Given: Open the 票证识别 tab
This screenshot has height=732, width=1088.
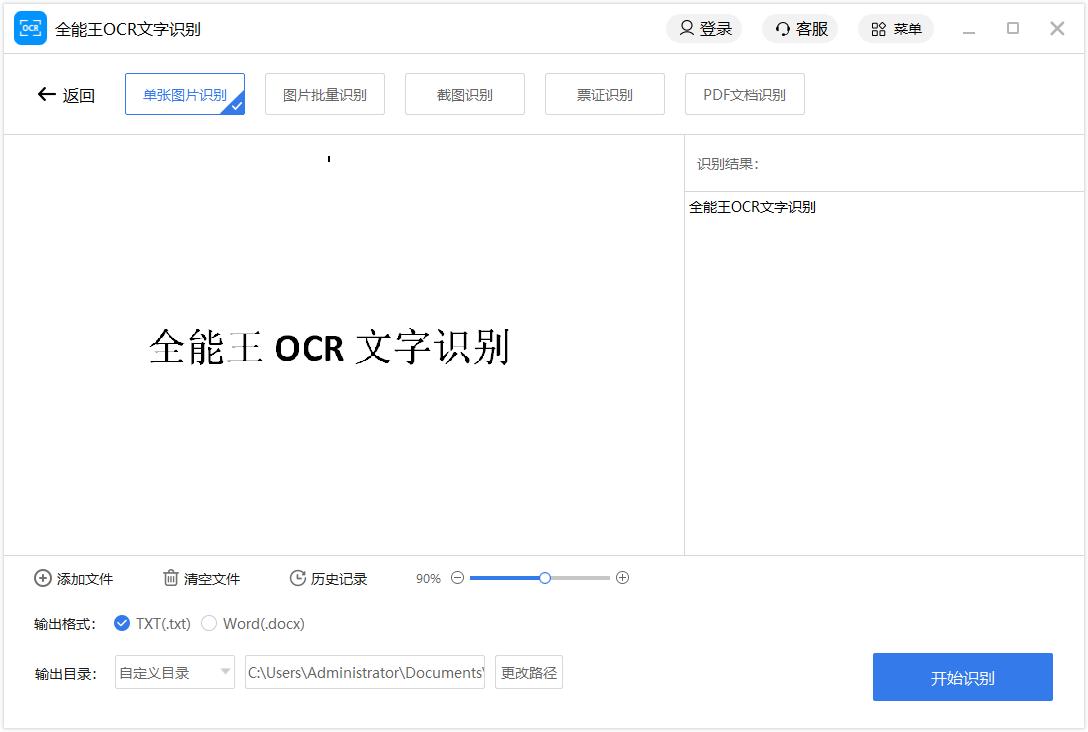Looking at the screenshot, I should [x=605, y=95].
